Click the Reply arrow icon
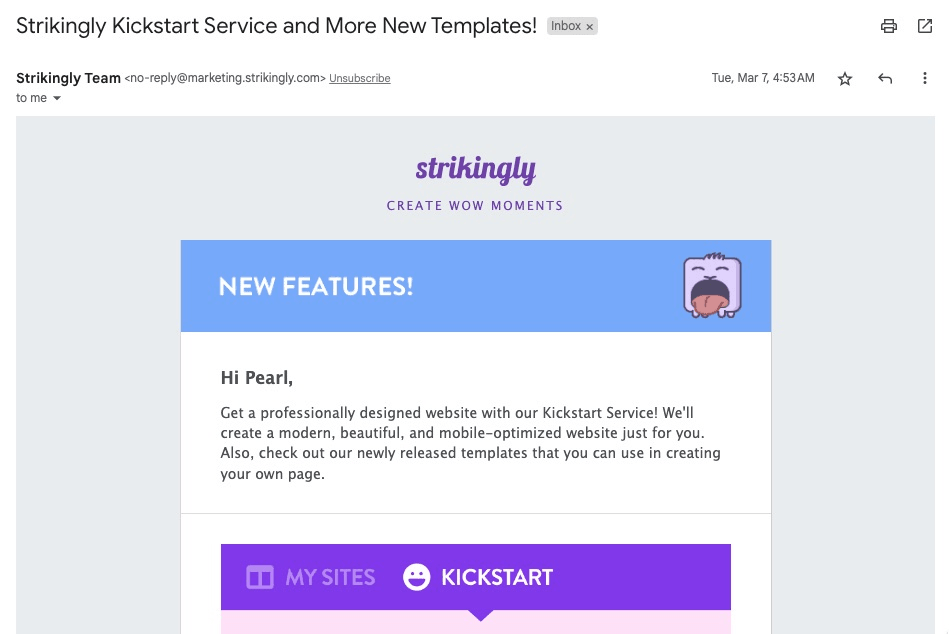The width and height of the screenshot is (949, 634). click(884, 78)
